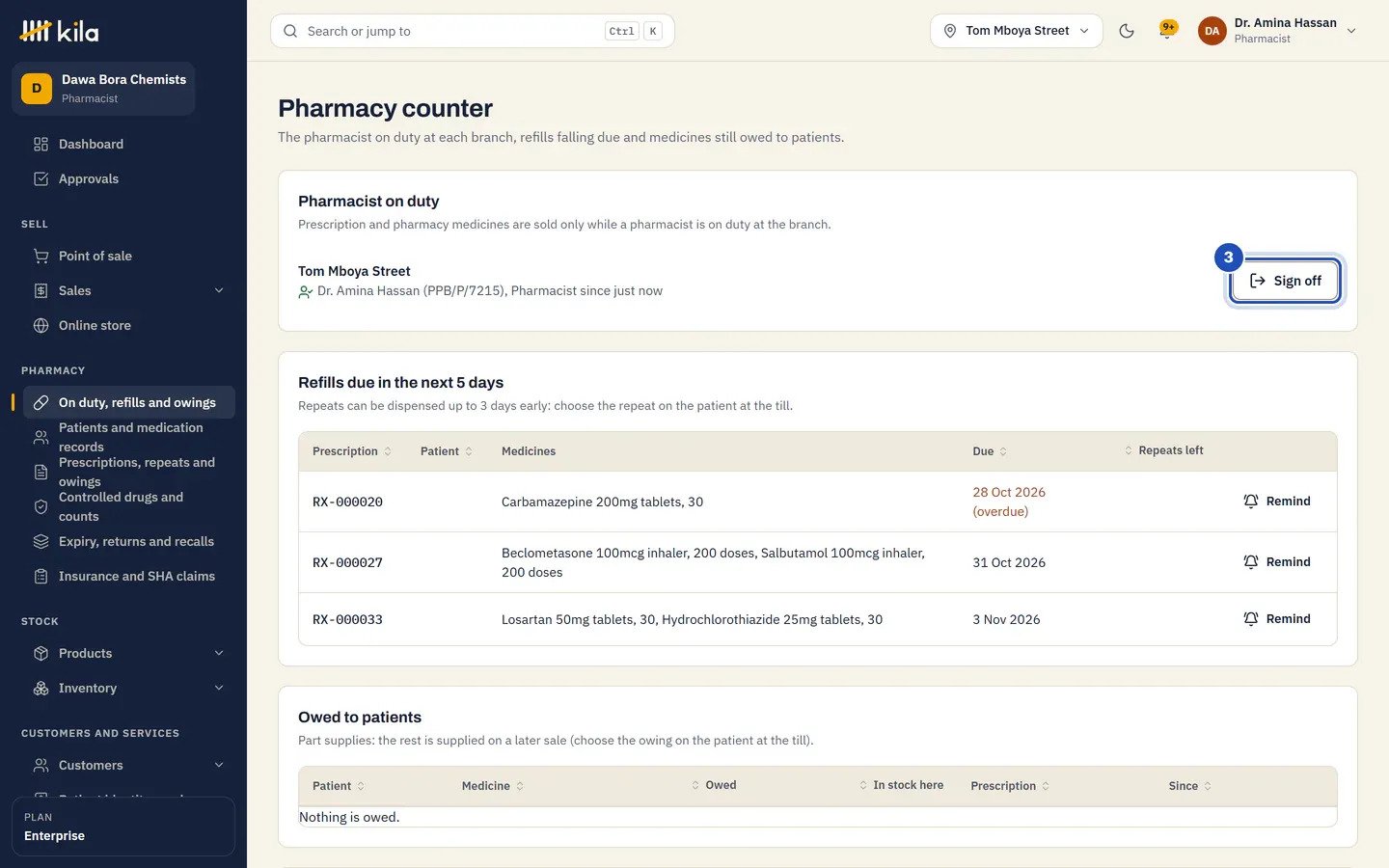Screen dimensions: 1389x868
Task: Open notifications badge icon
Action: click(1168, 31)
